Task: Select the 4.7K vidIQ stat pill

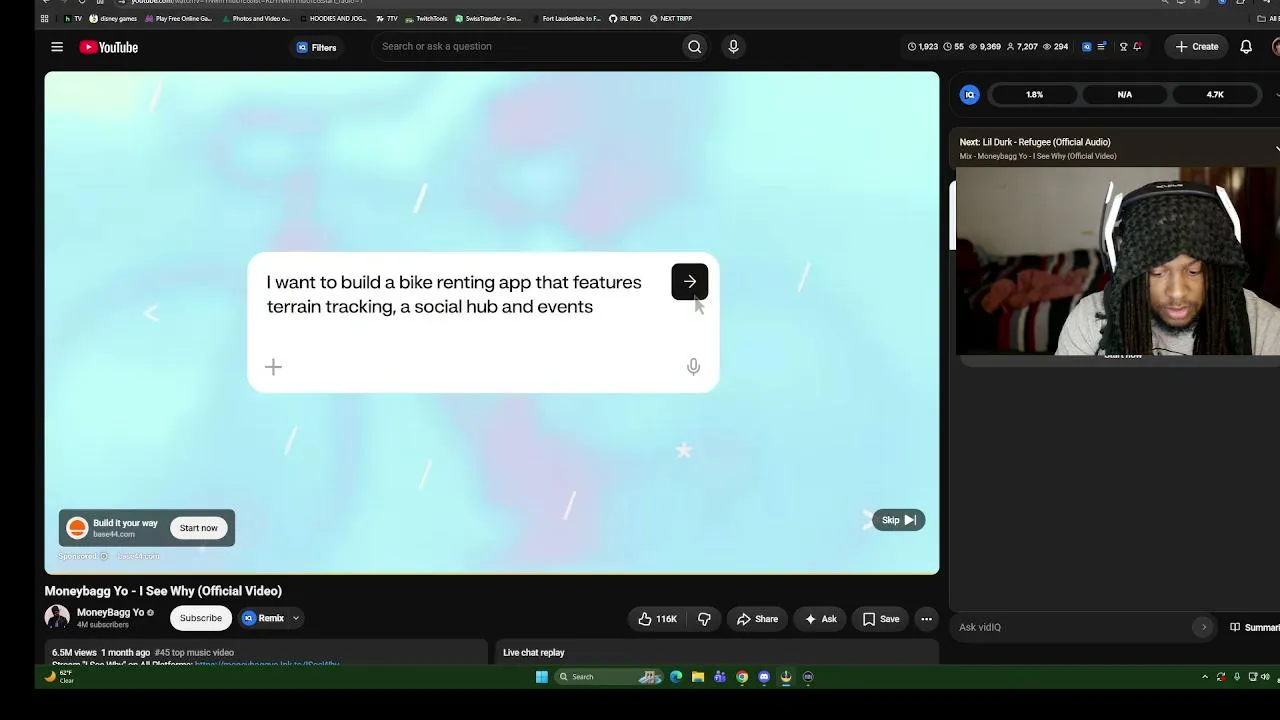Action: pyautogui.click(x=1215, y=95)
